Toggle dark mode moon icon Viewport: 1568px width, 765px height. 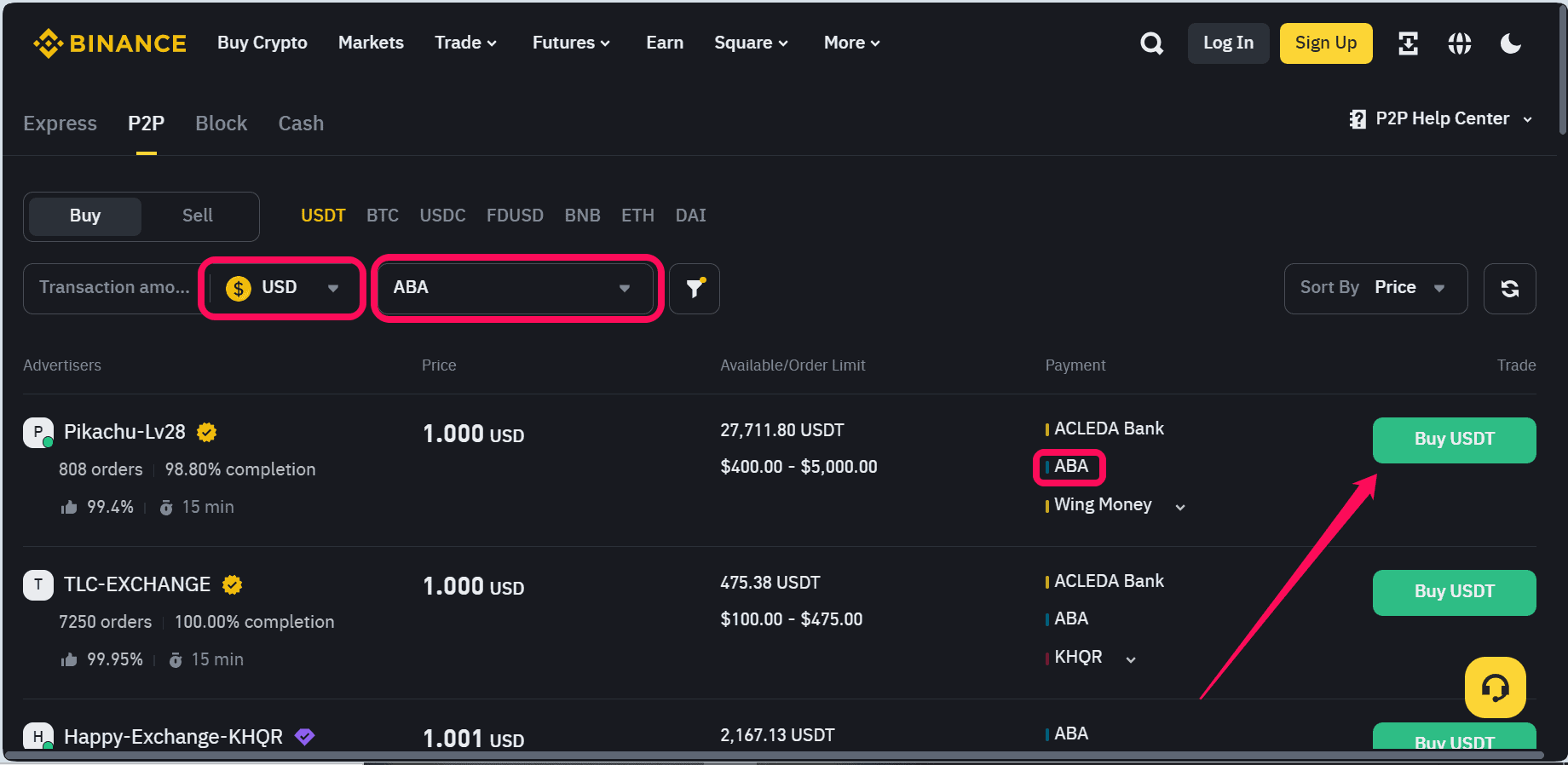pos(1510,43)
